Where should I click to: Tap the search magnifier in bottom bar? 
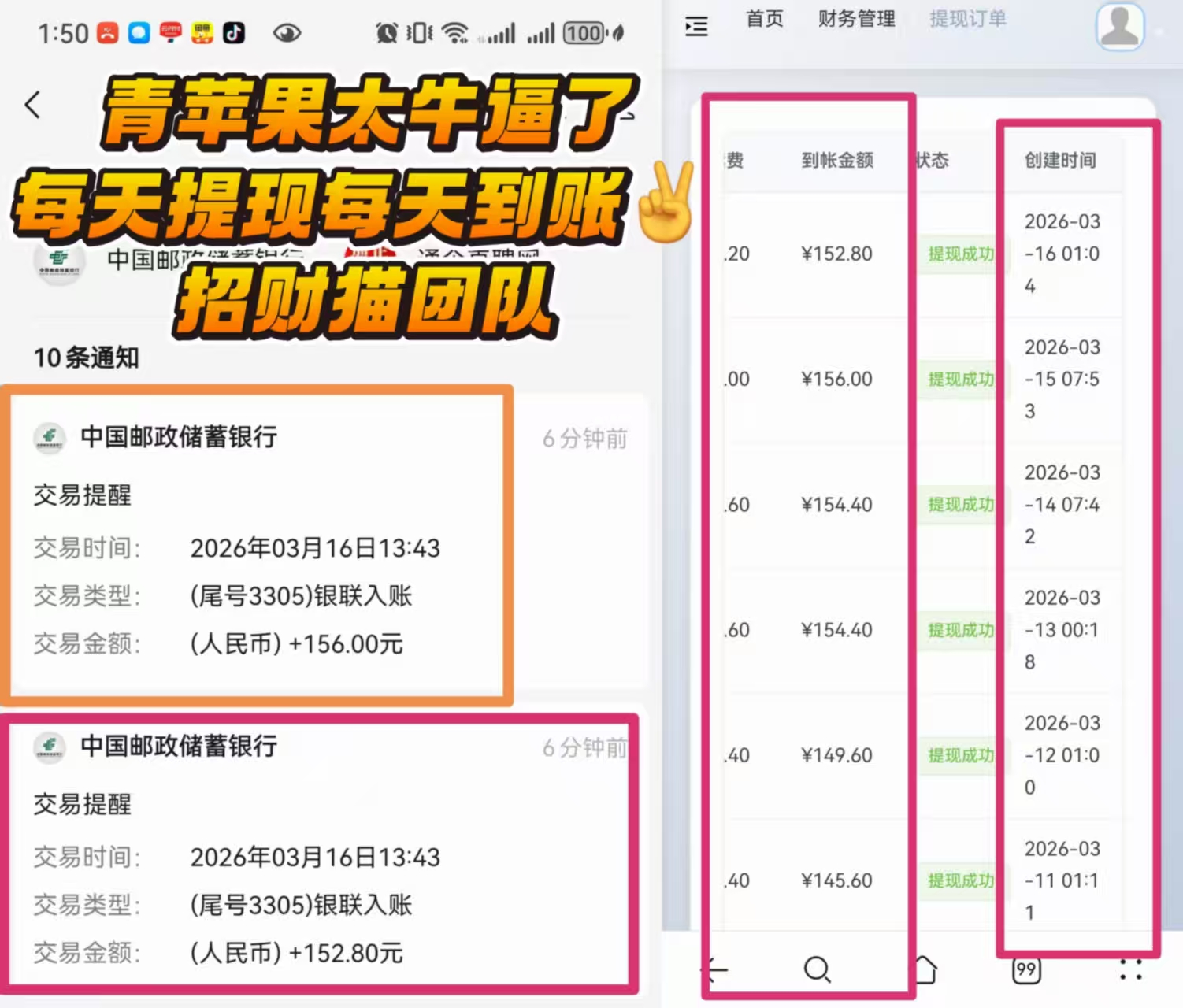[818, 970]
